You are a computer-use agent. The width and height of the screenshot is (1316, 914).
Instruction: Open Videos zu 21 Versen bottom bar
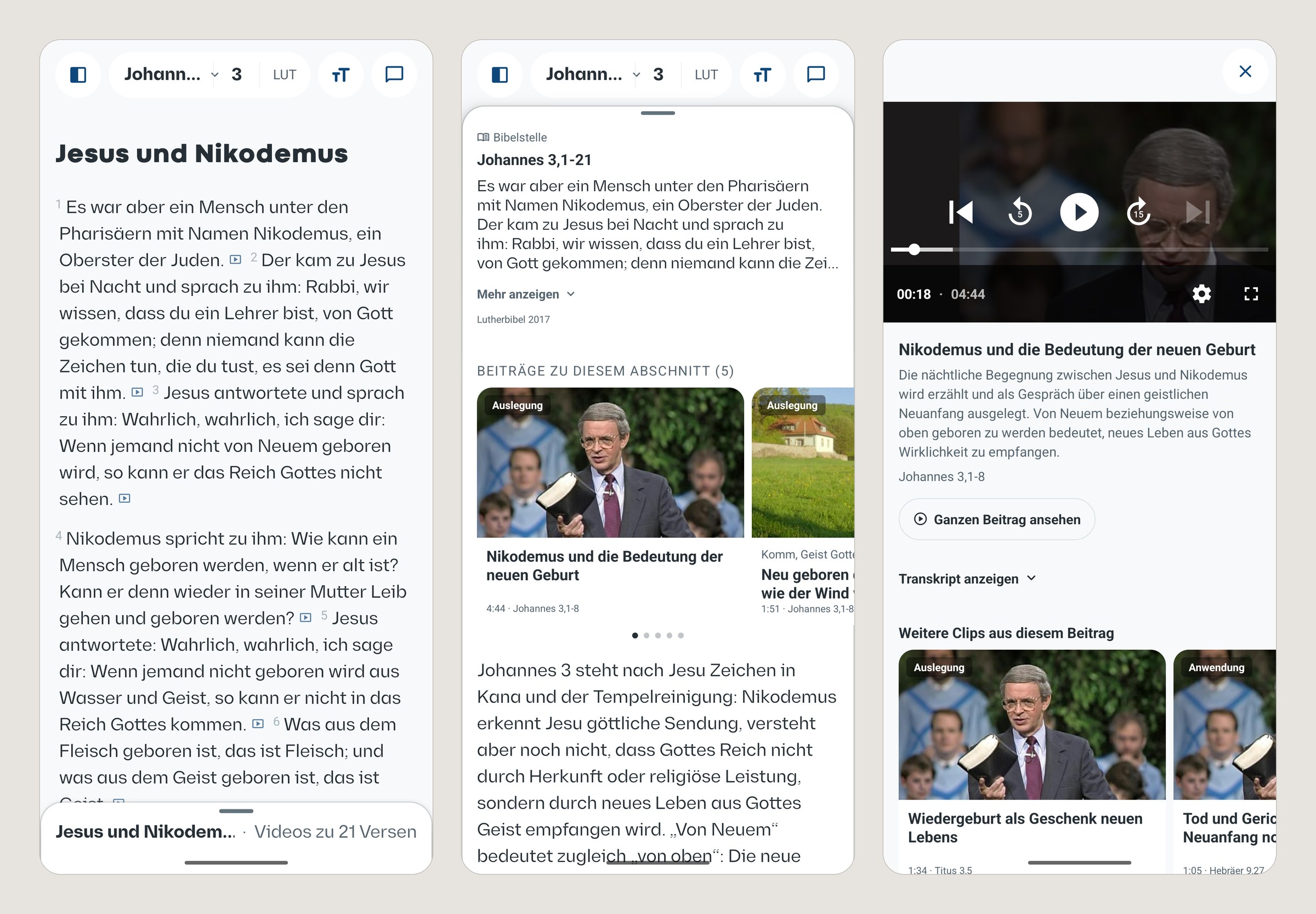coord(236,832)
